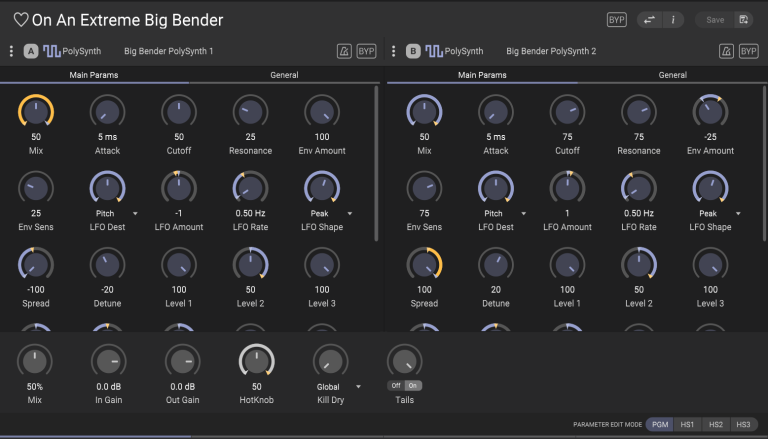Click the slot A Env Amount knob

pyautogui.click(x=322, y=112)
